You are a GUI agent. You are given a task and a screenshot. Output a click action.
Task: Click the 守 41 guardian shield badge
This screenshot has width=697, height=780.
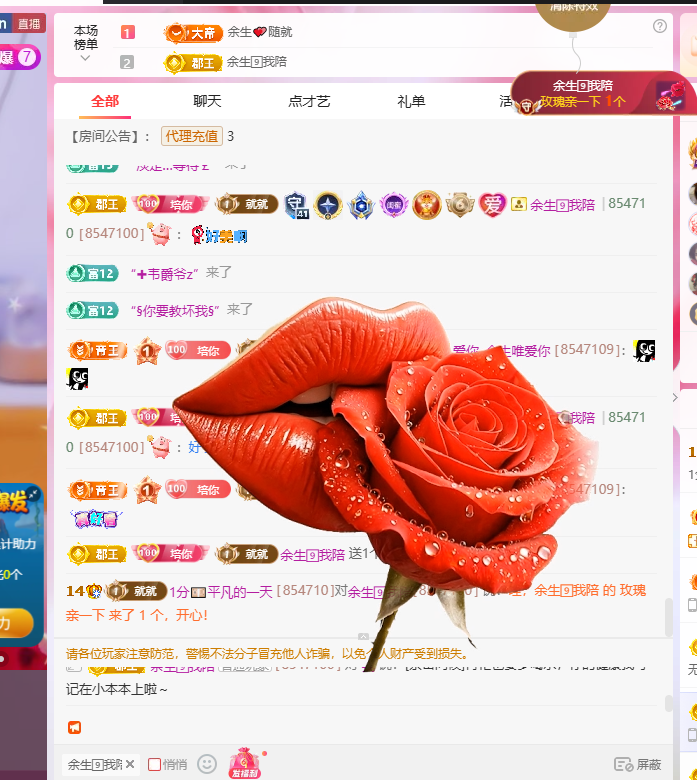[297, 205]
